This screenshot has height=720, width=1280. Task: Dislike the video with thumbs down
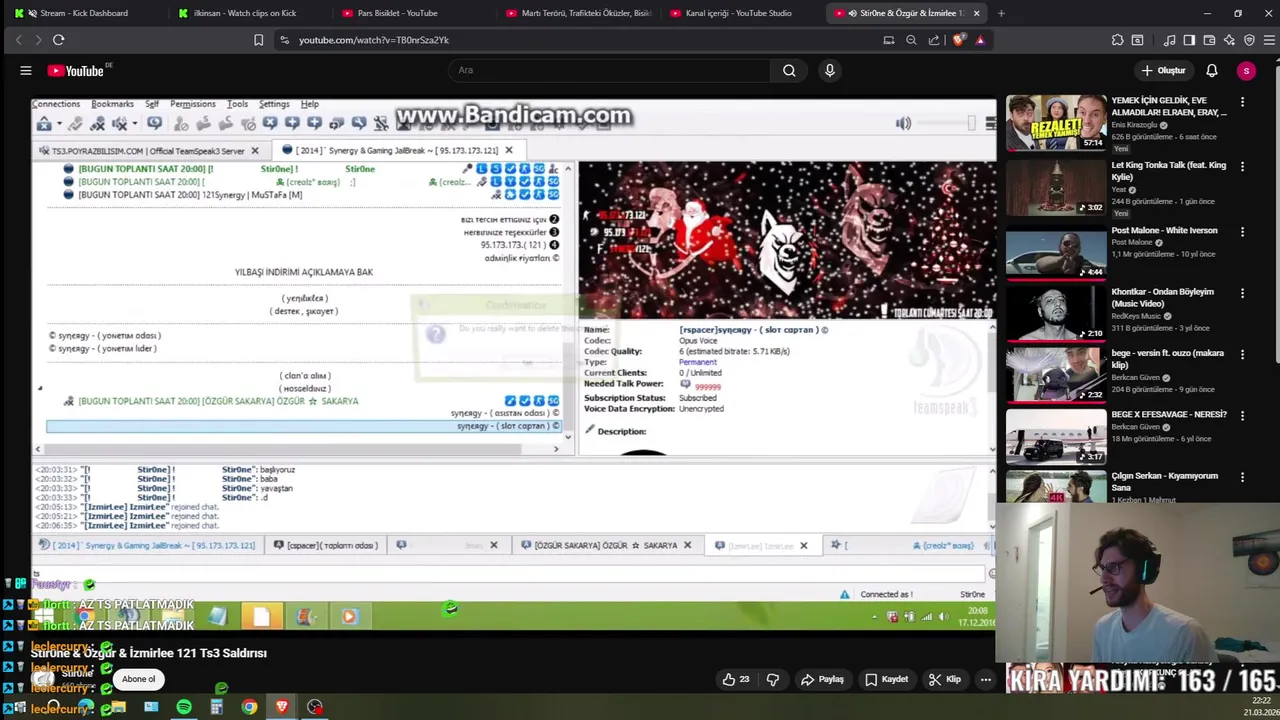pyautogui.click(x=772, y=679)
